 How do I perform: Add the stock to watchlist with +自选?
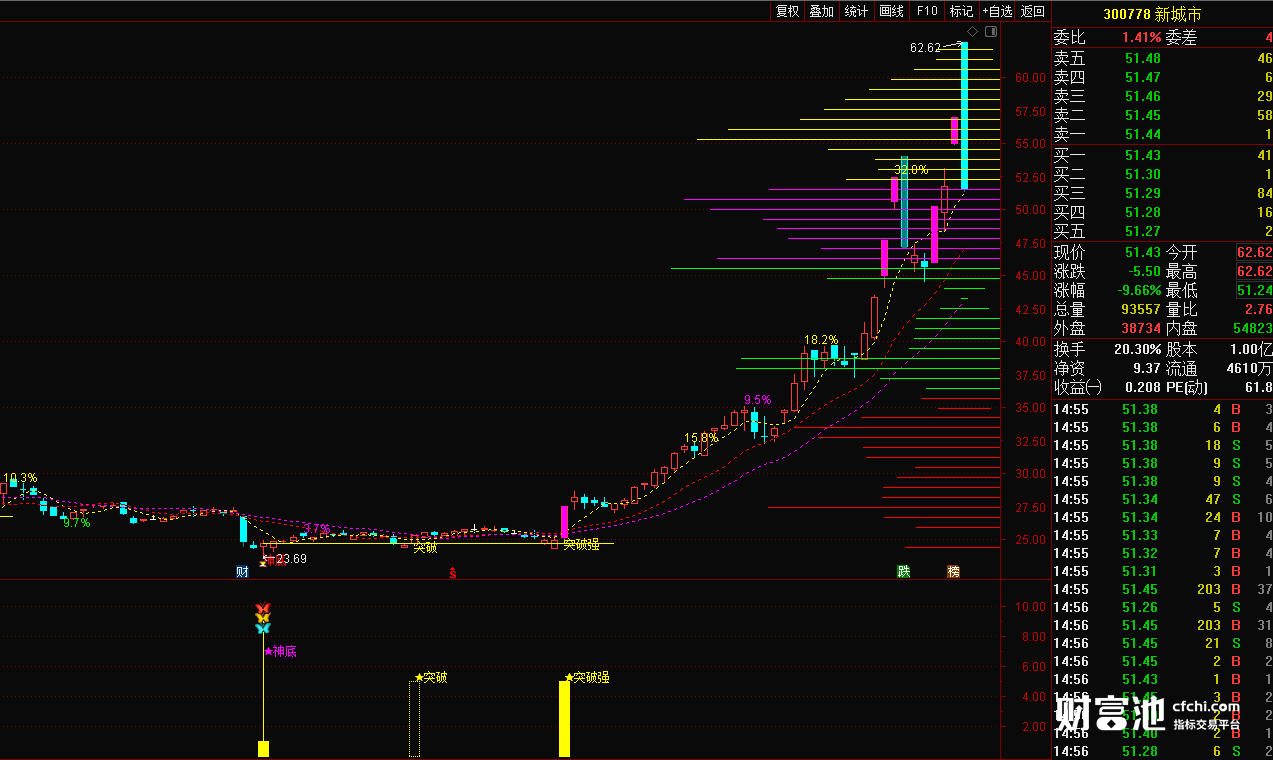(997, 11)
